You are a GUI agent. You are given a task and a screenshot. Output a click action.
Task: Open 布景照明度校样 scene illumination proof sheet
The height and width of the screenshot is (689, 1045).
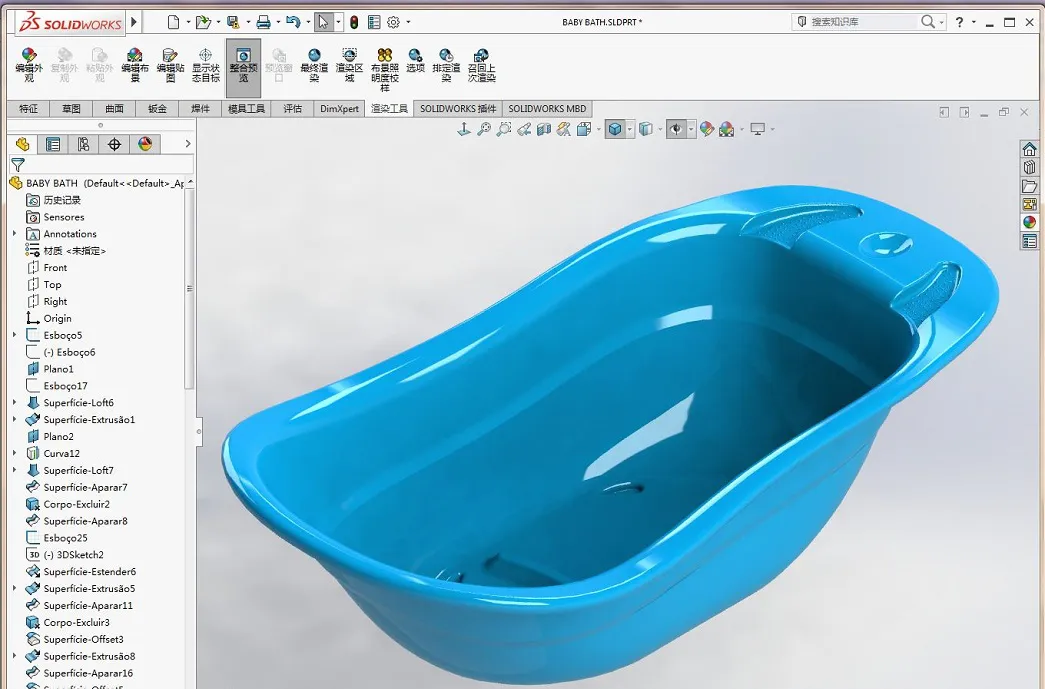coord(385,69)
